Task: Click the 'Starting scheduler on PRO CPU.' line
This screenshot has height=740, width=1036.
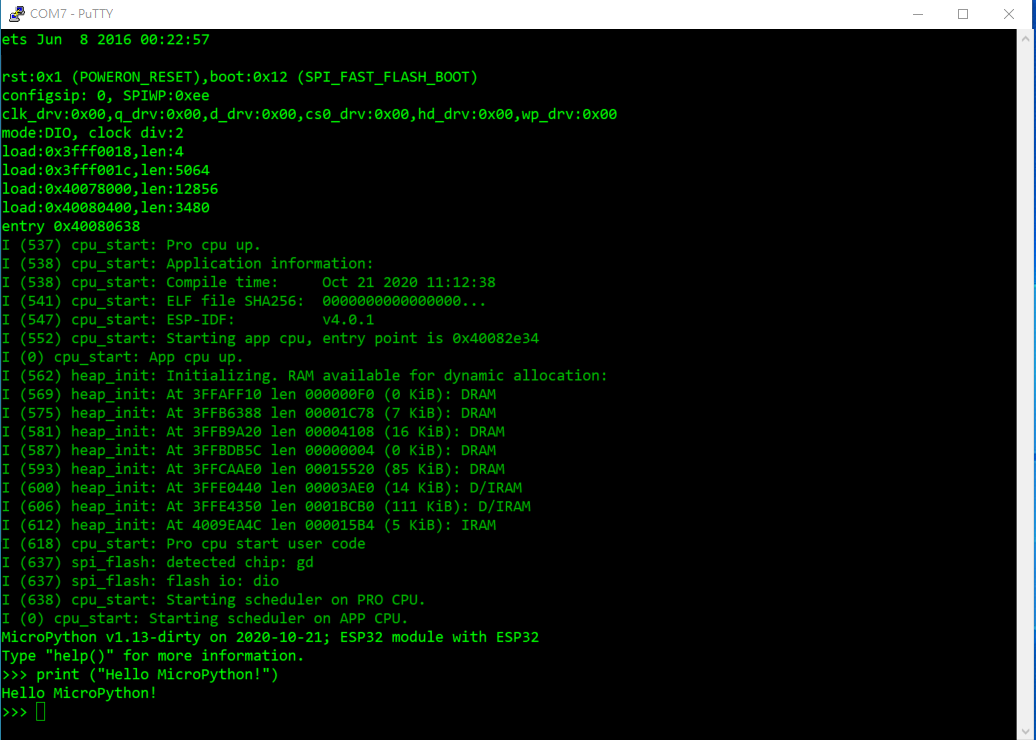Action: click(213, 599)
